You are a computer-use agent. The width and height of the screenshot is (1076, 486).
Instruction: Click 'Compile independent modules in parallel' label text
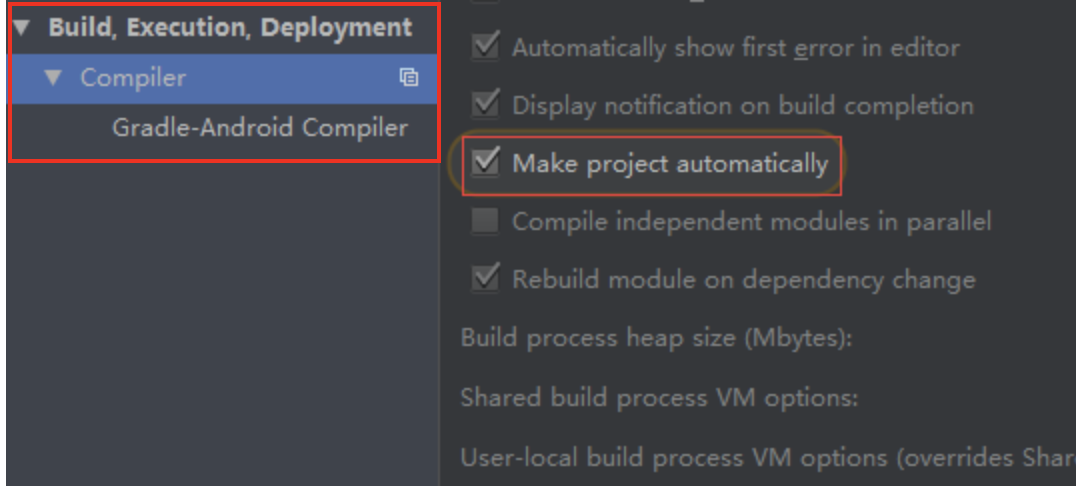click(x=751, y=222)
